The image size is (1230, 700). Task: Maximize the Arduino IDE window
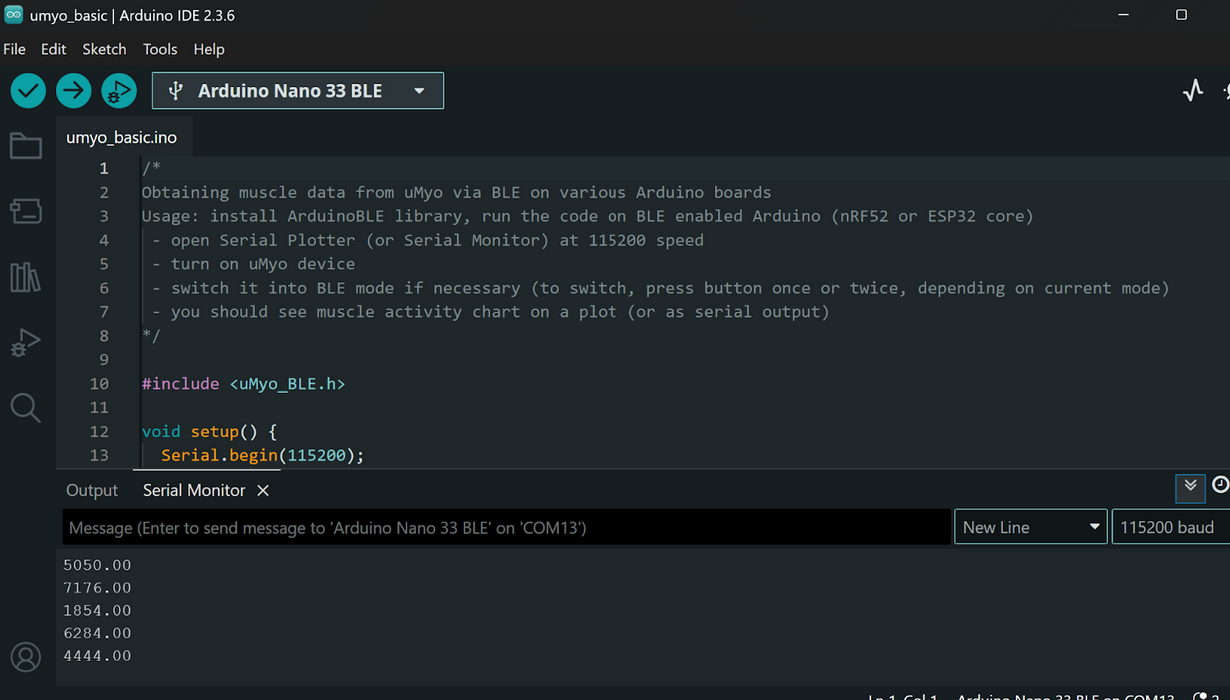click(1181, 15)
